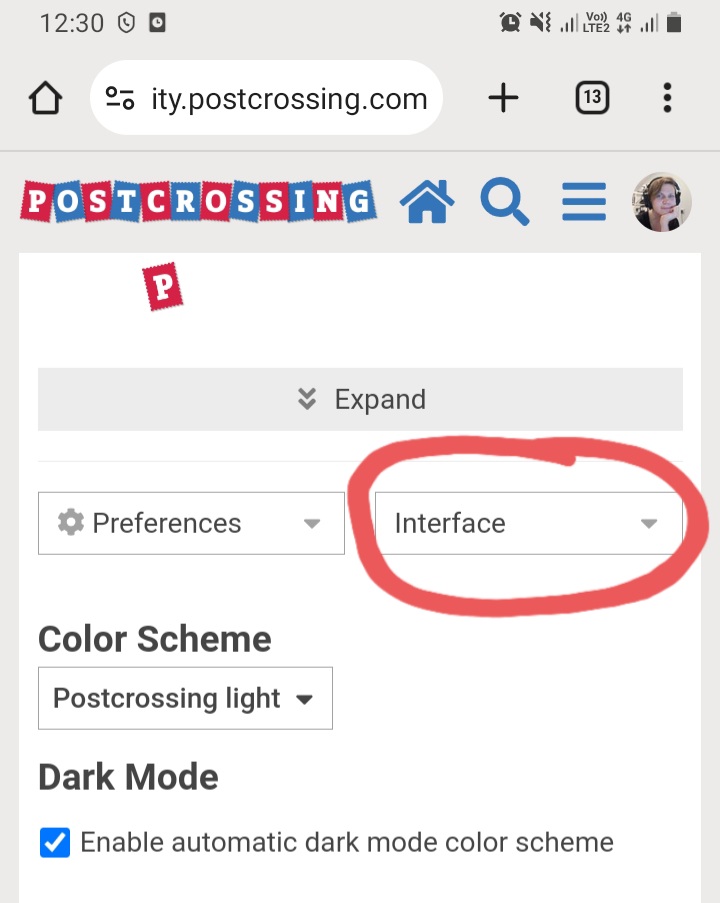Tap the browser home icon
Screen dimensions: 720x903
coord(46,97)
